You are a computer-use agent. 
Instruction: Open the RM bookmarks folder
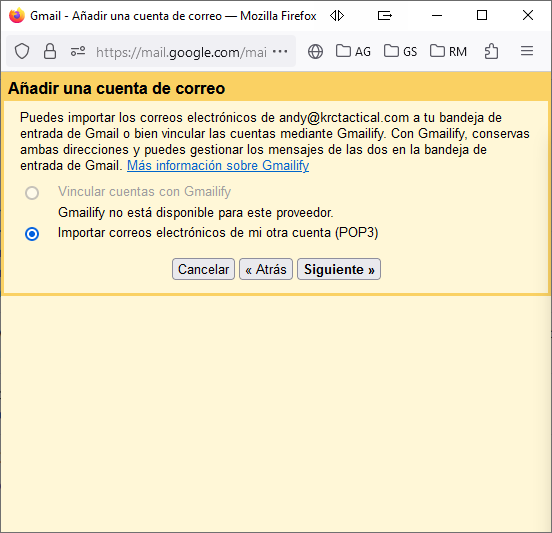pos(448,51)
